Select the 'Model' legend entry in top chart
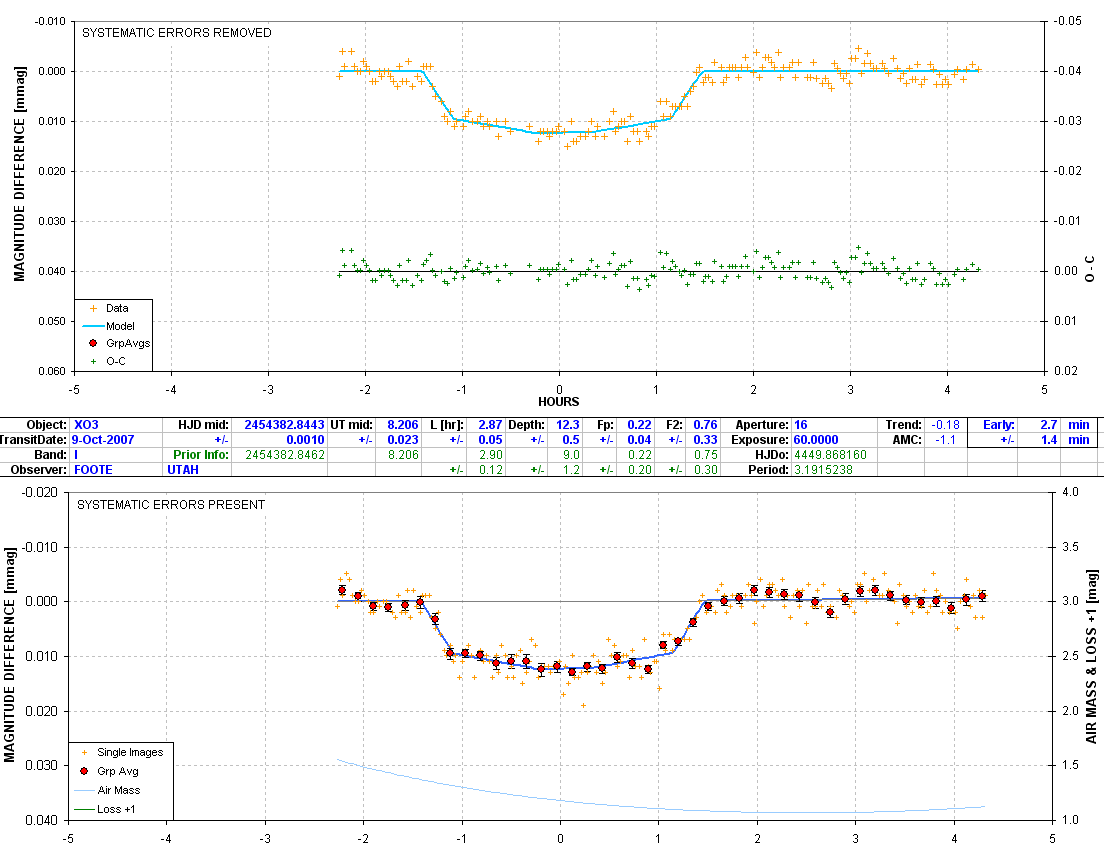The height and width of the screenshot is (851, 1104). pos(109,326)
